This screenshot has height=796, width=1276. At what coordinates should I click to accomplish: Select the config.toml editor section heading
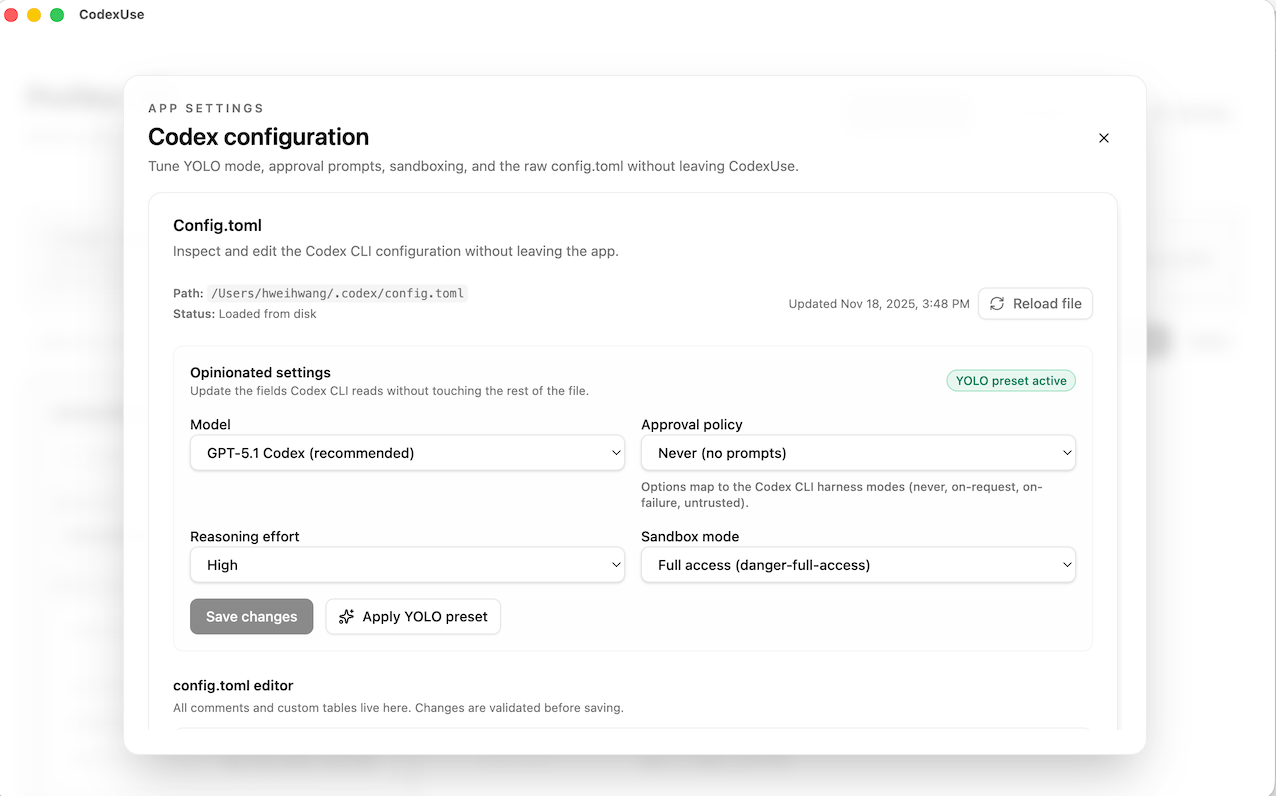233,685
